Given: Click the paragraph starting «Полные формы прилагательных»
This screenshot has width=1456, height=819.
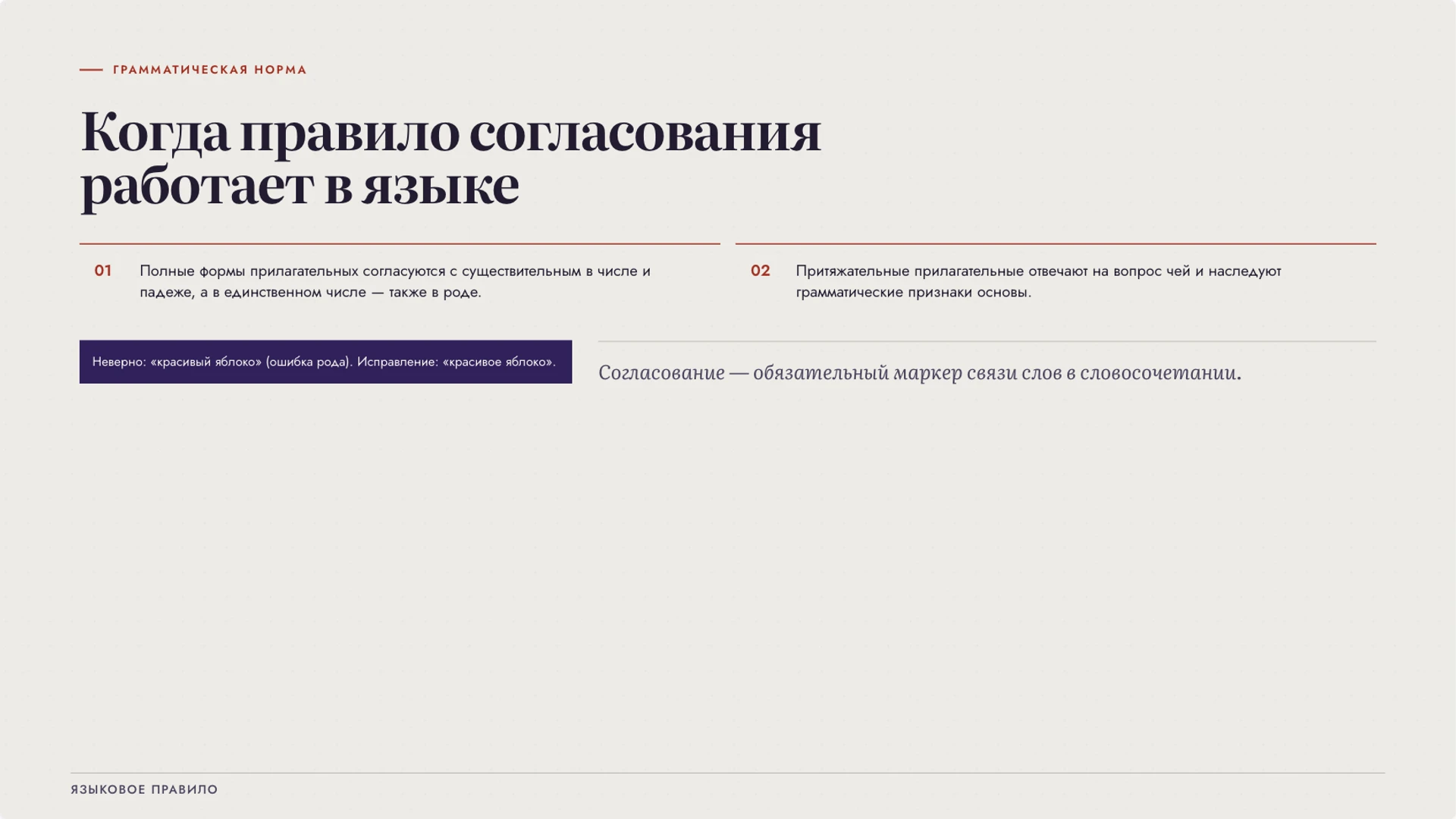Looking at the screenshot, I should click(395, 281).
